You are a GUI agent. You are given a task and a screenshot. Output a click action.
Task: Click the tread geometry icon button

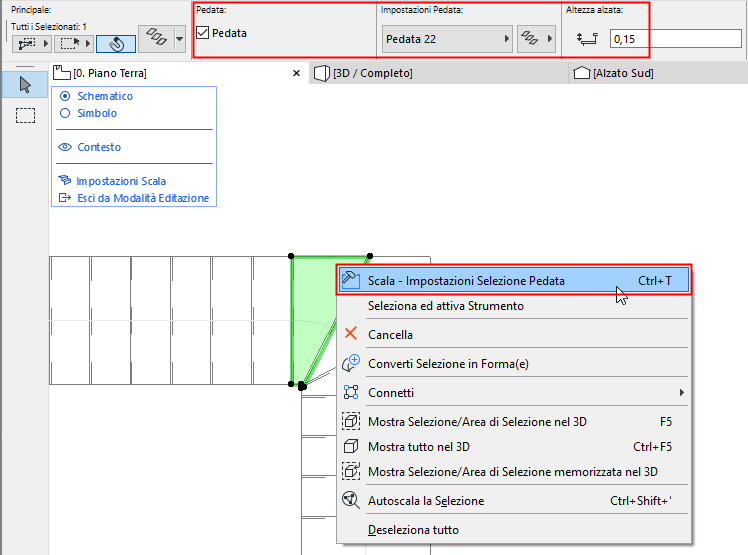tap(530, 38)
